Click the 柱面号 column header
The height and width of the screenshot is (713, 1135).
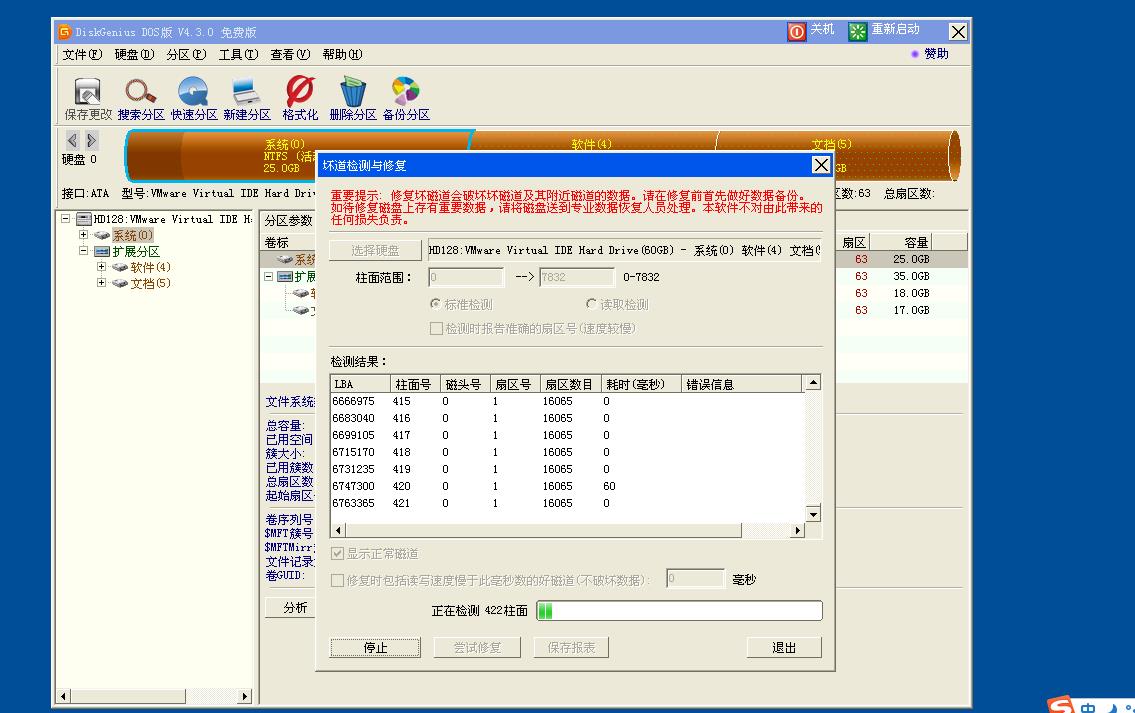[x=415, y=384]
